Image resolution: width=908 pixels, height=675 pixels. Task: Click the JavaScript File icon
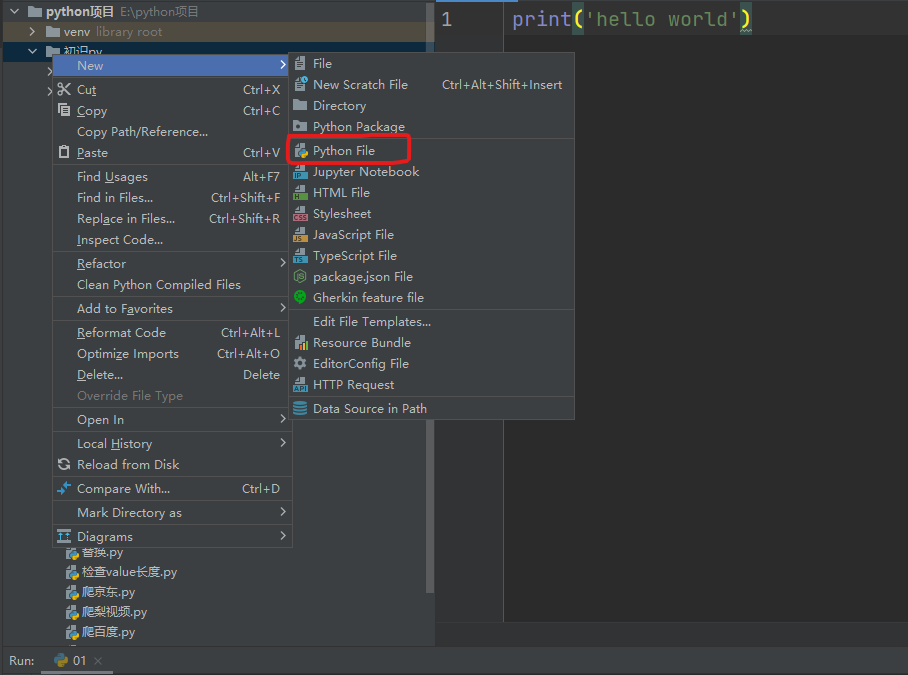coord(301,235)
